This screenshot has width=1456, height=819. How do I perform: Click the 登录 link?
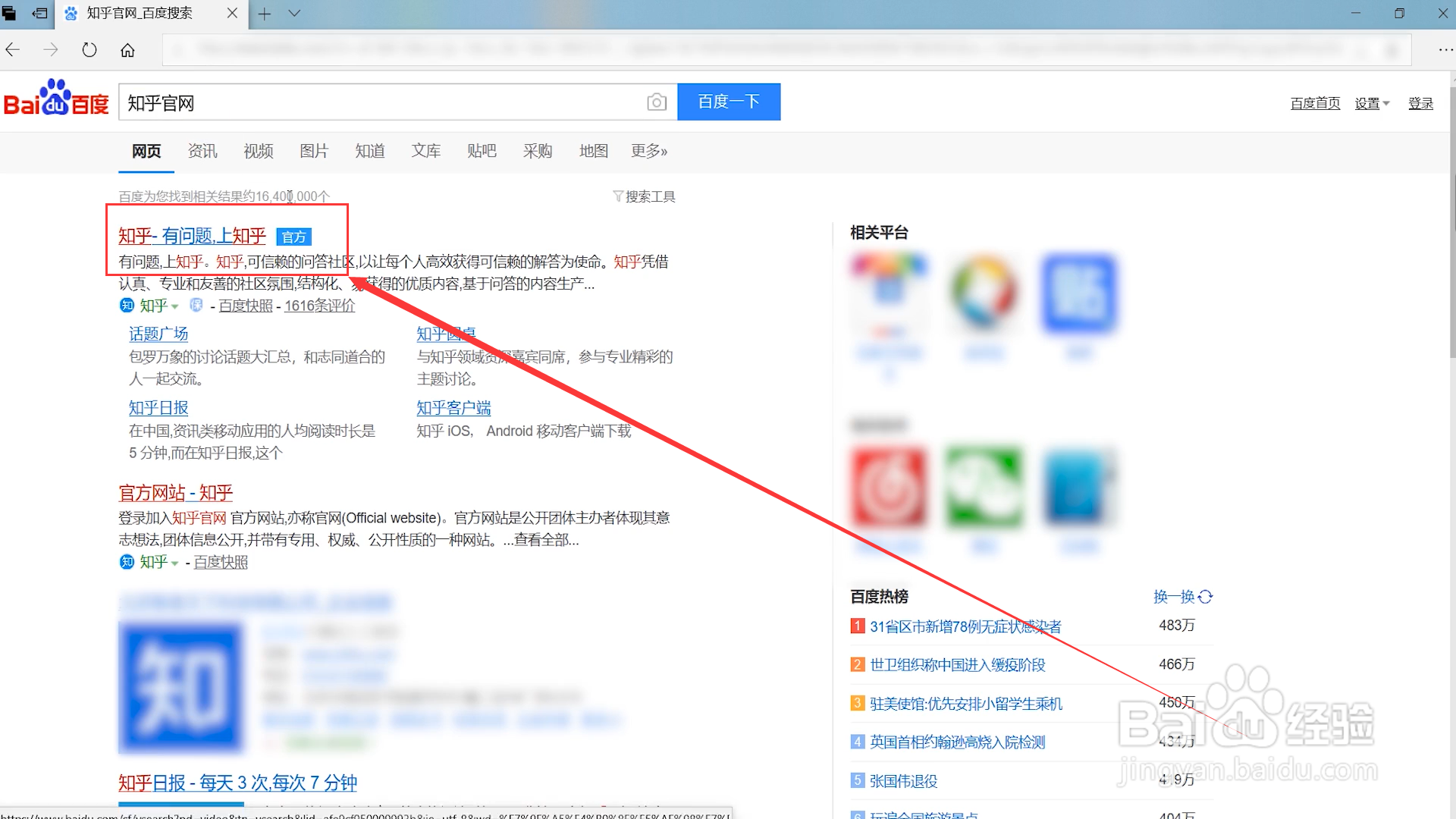1420,103
